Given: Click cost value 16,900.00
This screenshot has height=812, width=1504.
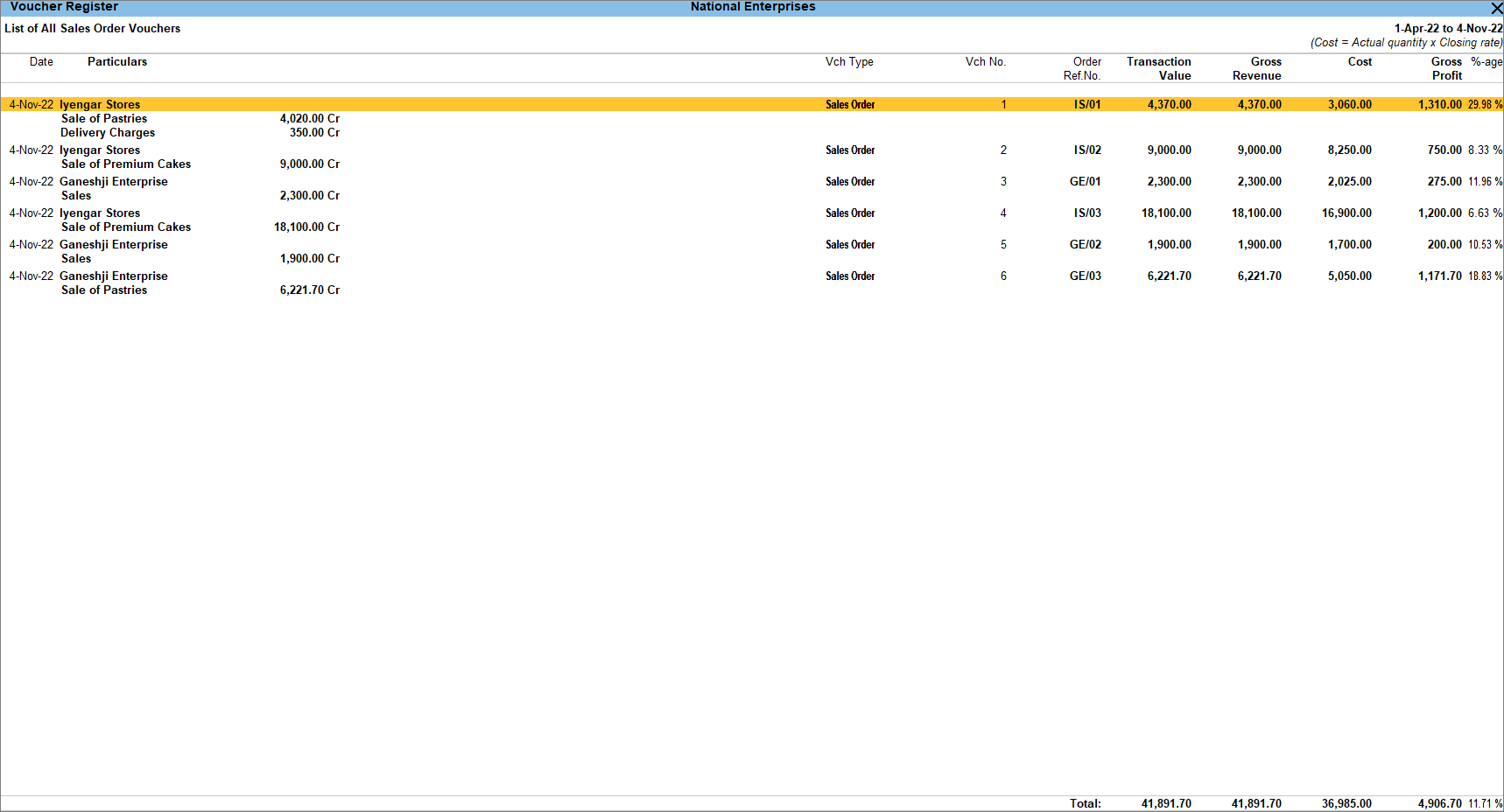Looking at the screenshot, I should pyautogui.click(x=1346, y=213).
